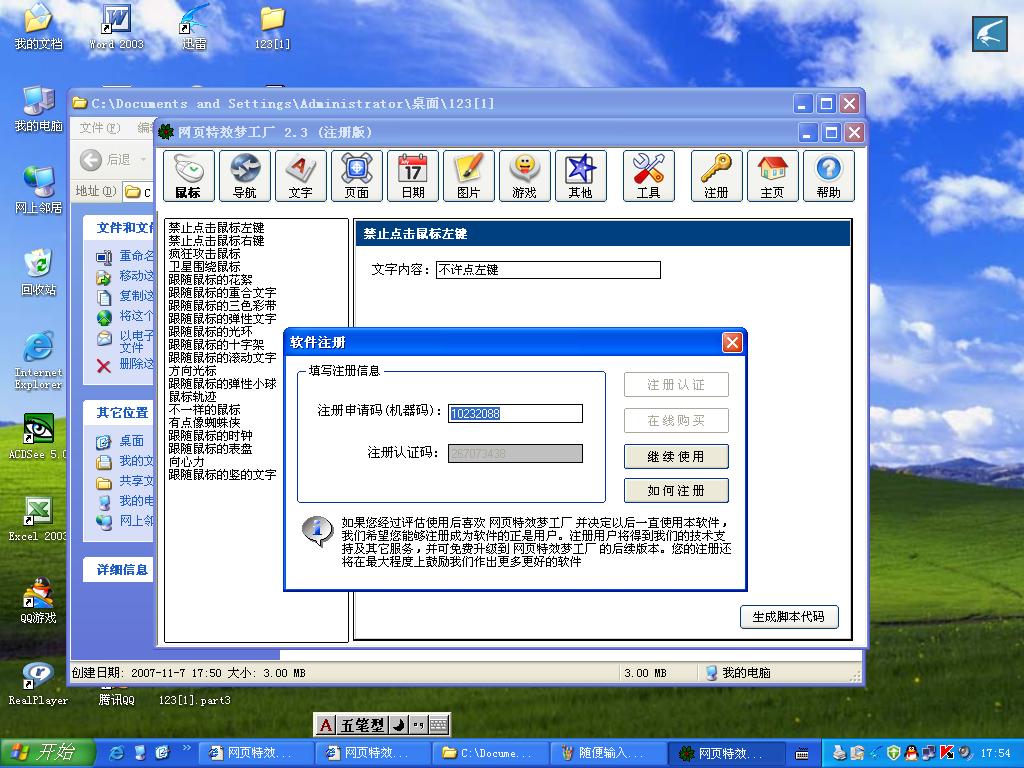Select 跟随鼠标的时钟 list item
Image resolution: width=1024 pixels, height=768 pixels.
pos(210,436)
